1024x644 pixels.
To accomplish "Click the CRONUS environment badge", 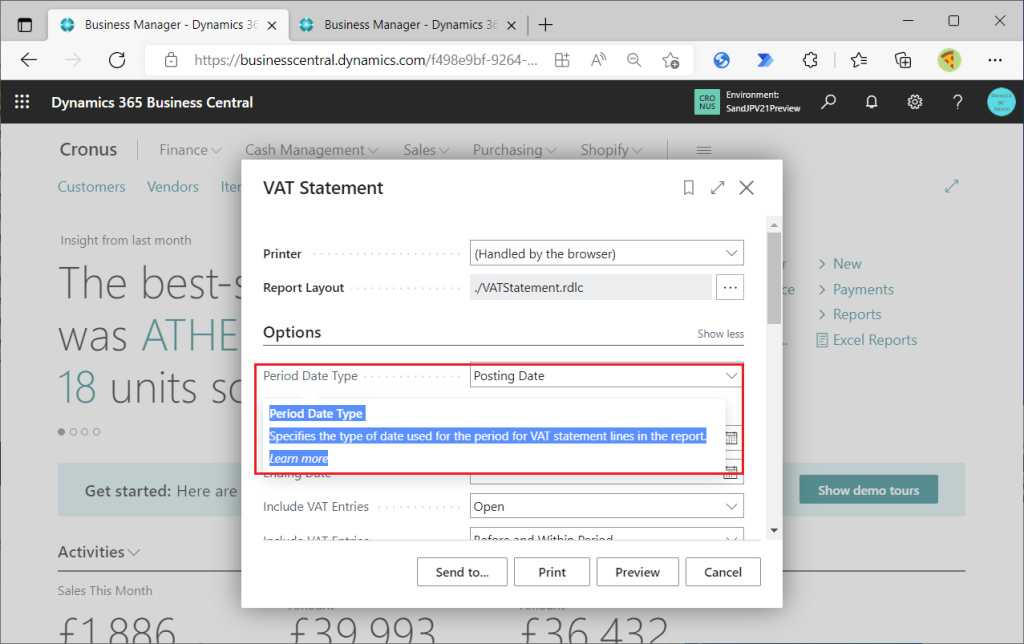I will (707, 102).
